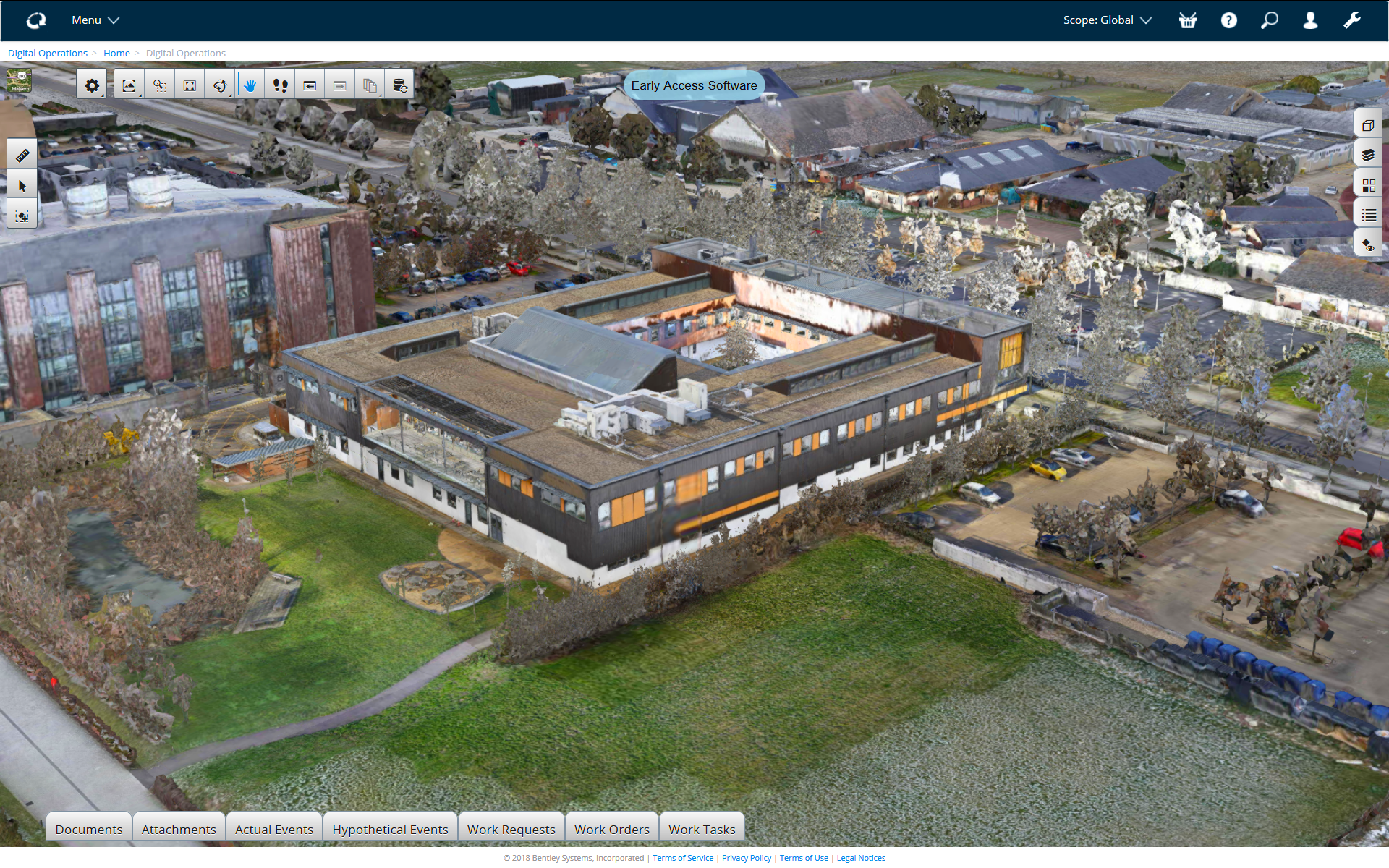The height and width of the screenshot is (868, 1389).
Task: Switch to Hypothetical Events tab
Action: point(390,829)
